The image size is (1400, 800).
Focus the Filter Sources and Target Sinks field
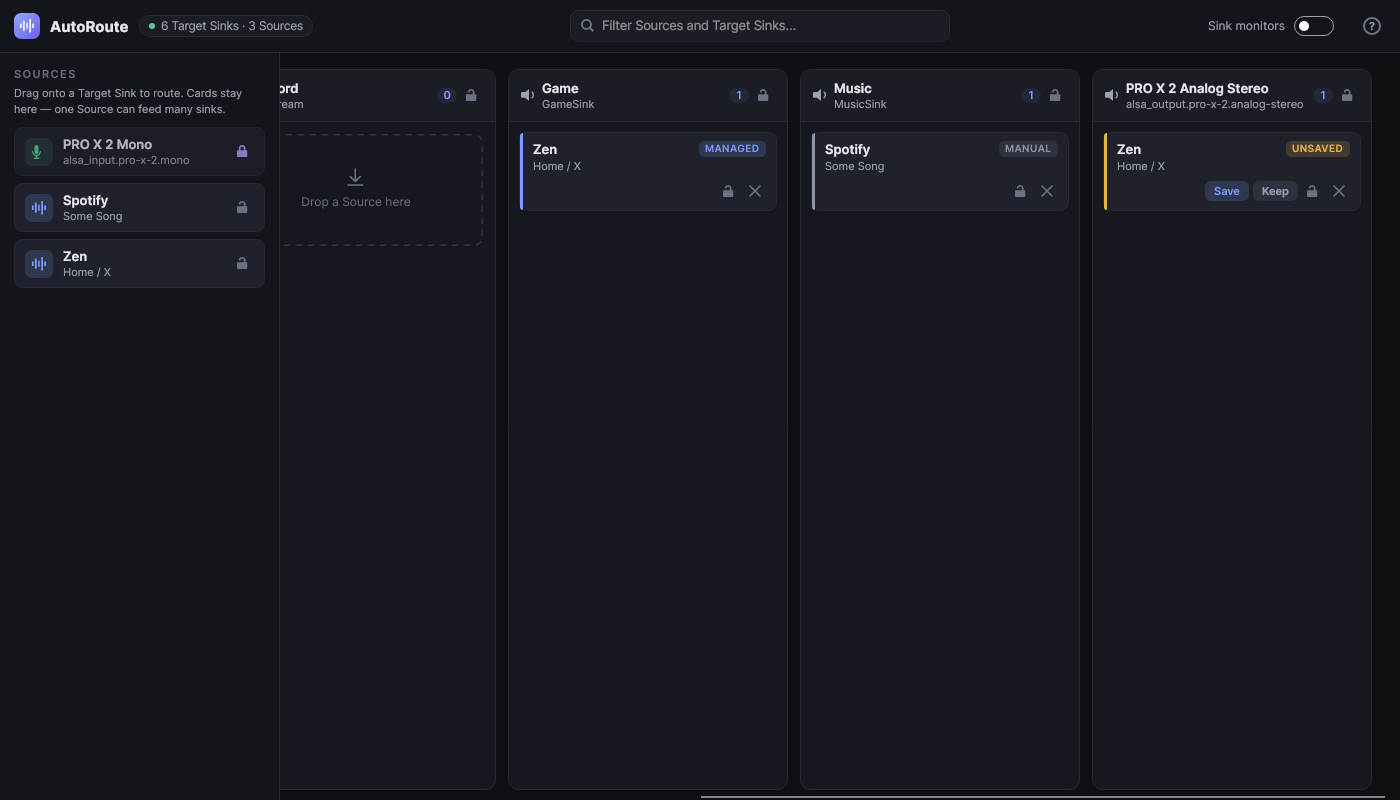click(x=759, y=26)
